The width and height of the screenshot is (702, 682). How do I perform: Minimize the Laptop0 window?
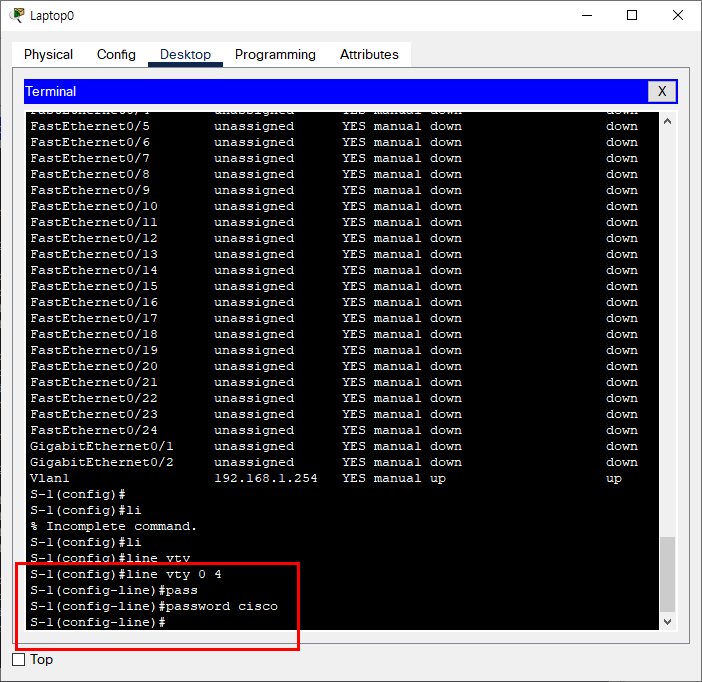pyautogui.click(x=587, y=15)
